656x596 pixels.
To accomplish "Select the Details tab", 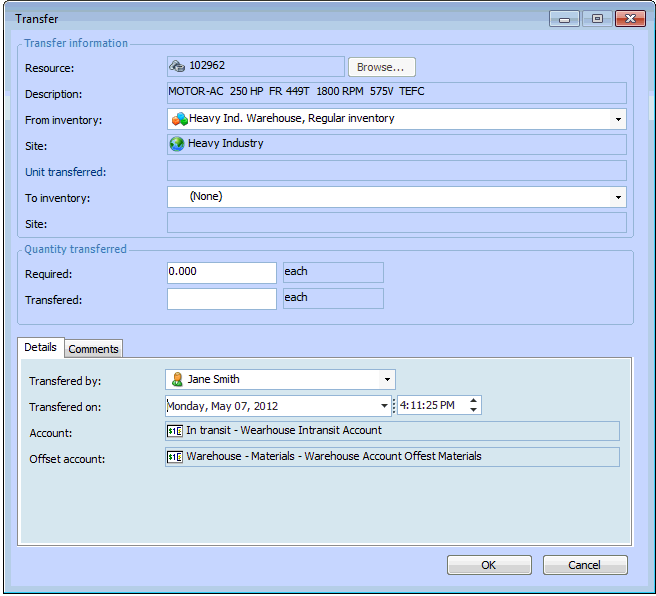I will 40,347.
